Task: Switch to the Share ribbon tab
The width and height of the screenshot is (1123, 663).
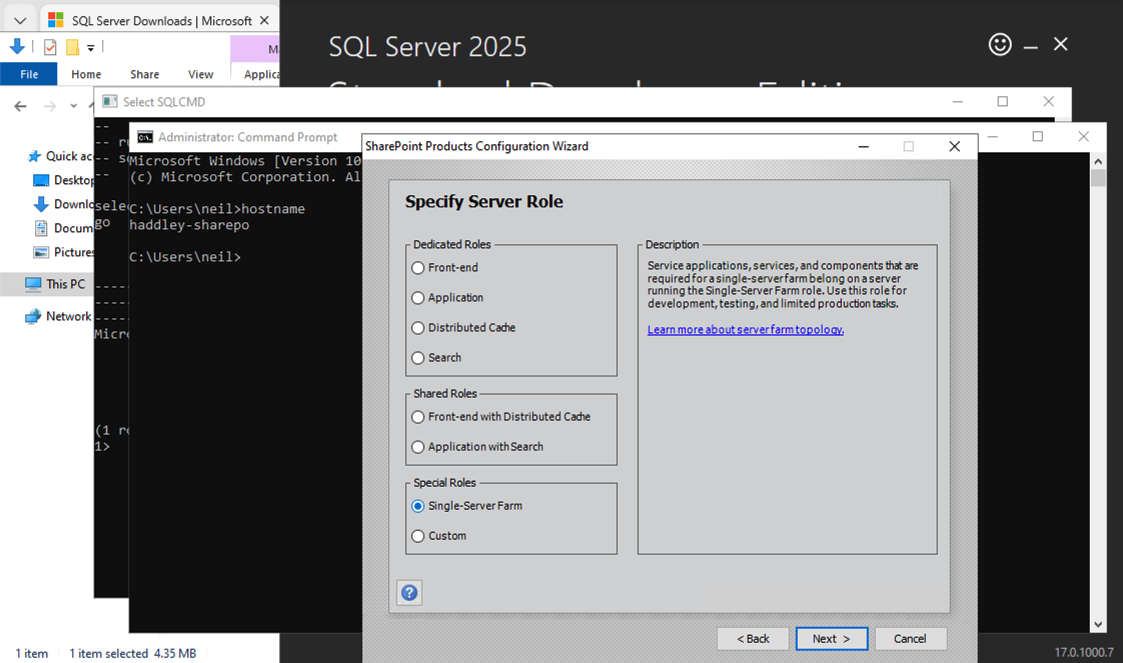Action: click(x=145, y=74)
